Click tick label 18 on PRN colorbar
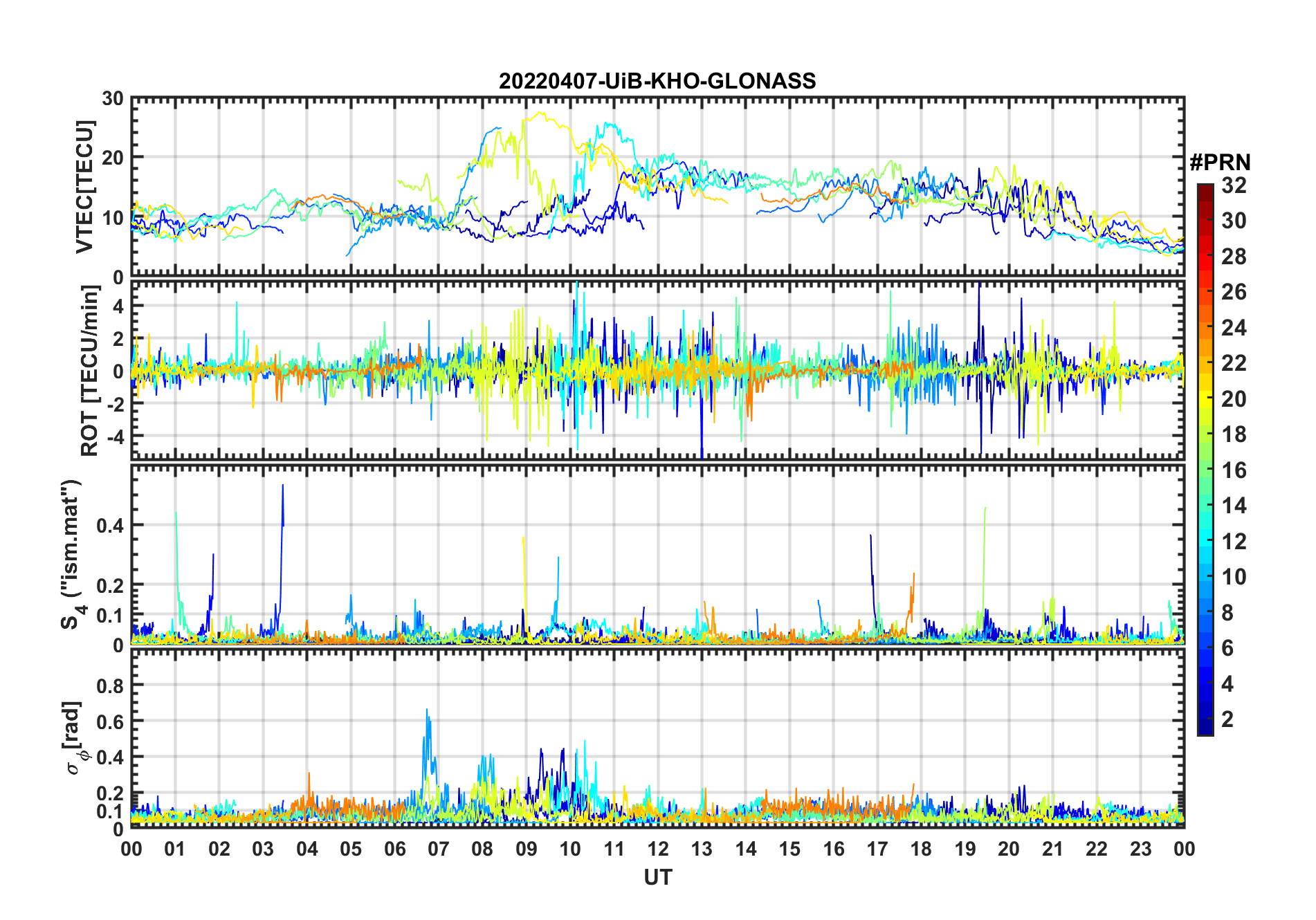 point(1234,434)
